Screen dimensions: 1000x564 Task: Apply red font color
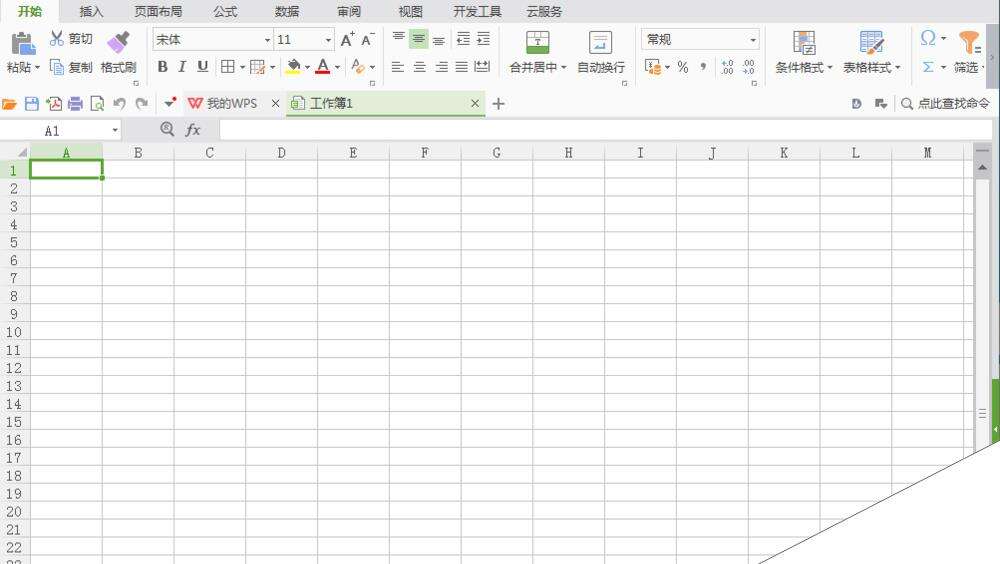(x=323, y=66)
